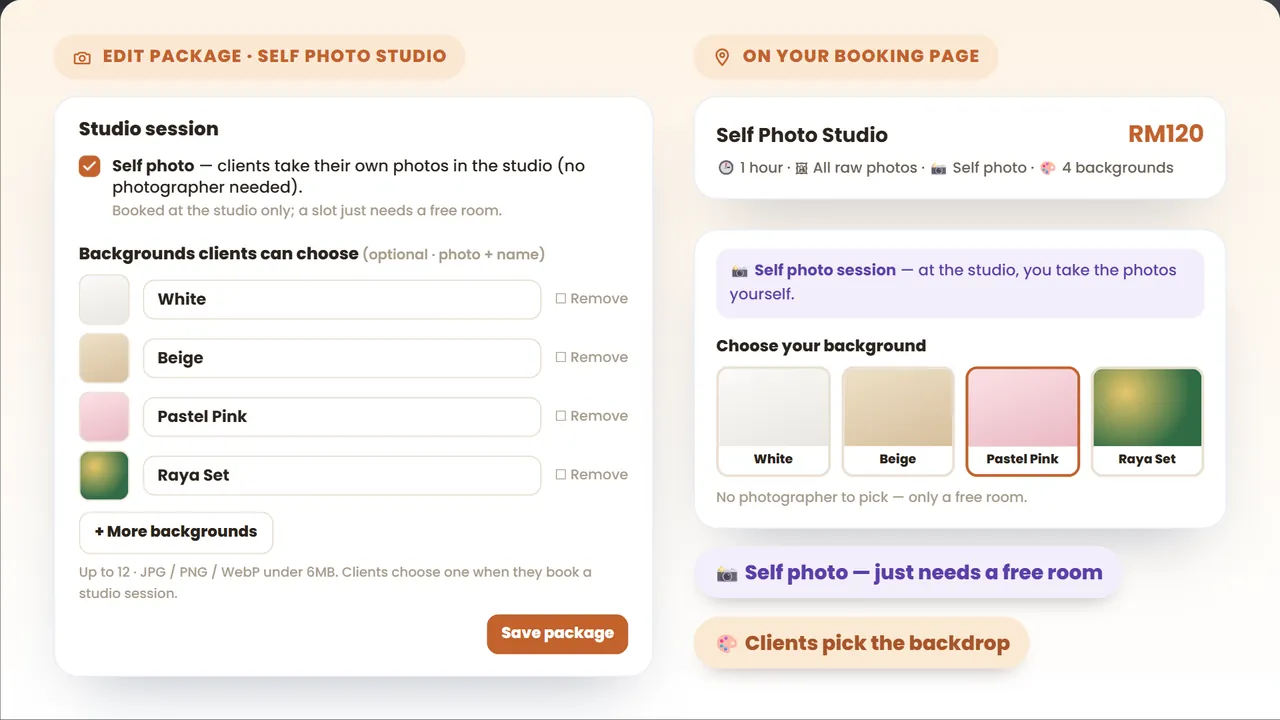Click the camera icon in Self photo session banner

coord(740,270)
